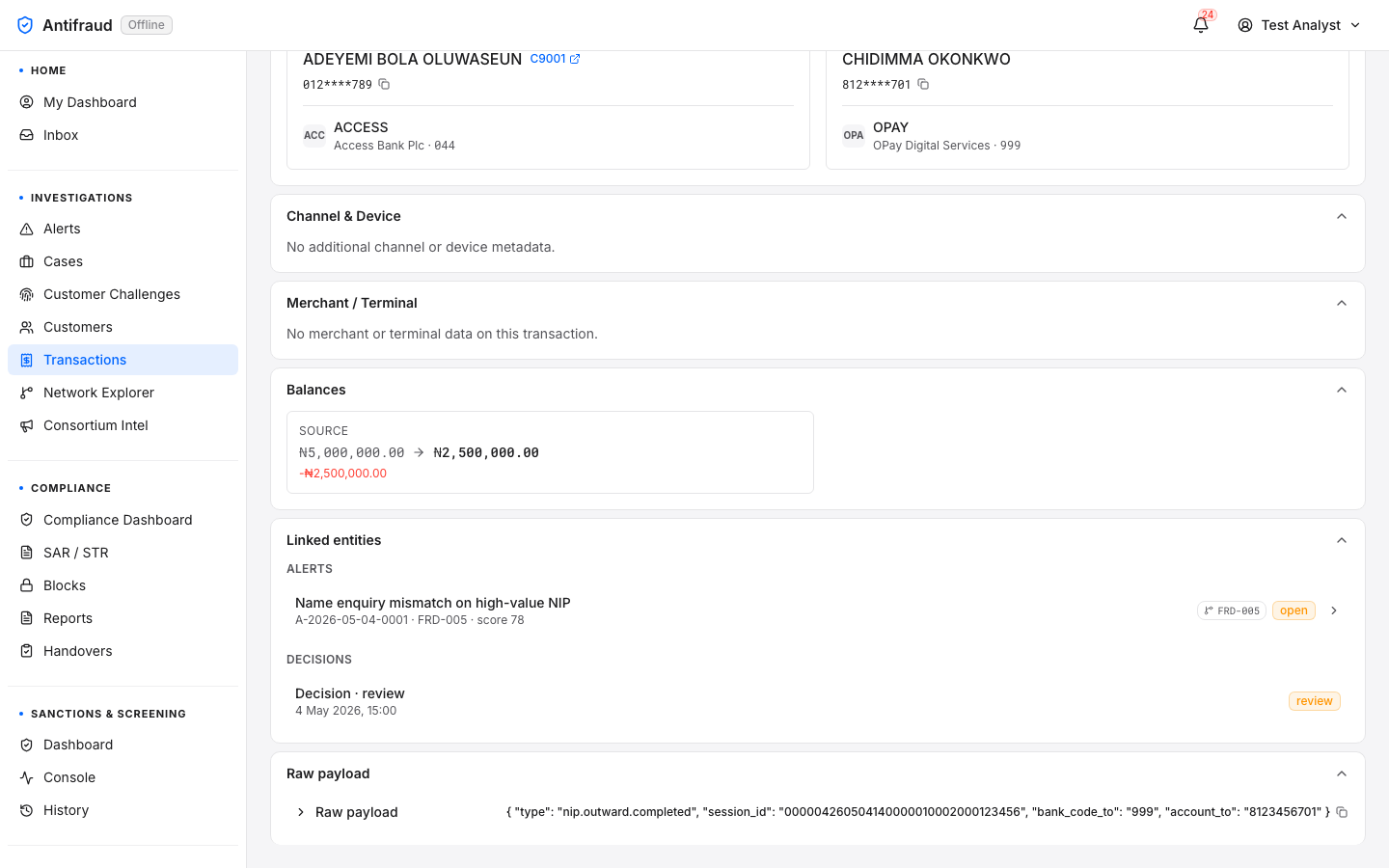Click the Offline status badge
1389x868 pixels.
pos(147,25)
